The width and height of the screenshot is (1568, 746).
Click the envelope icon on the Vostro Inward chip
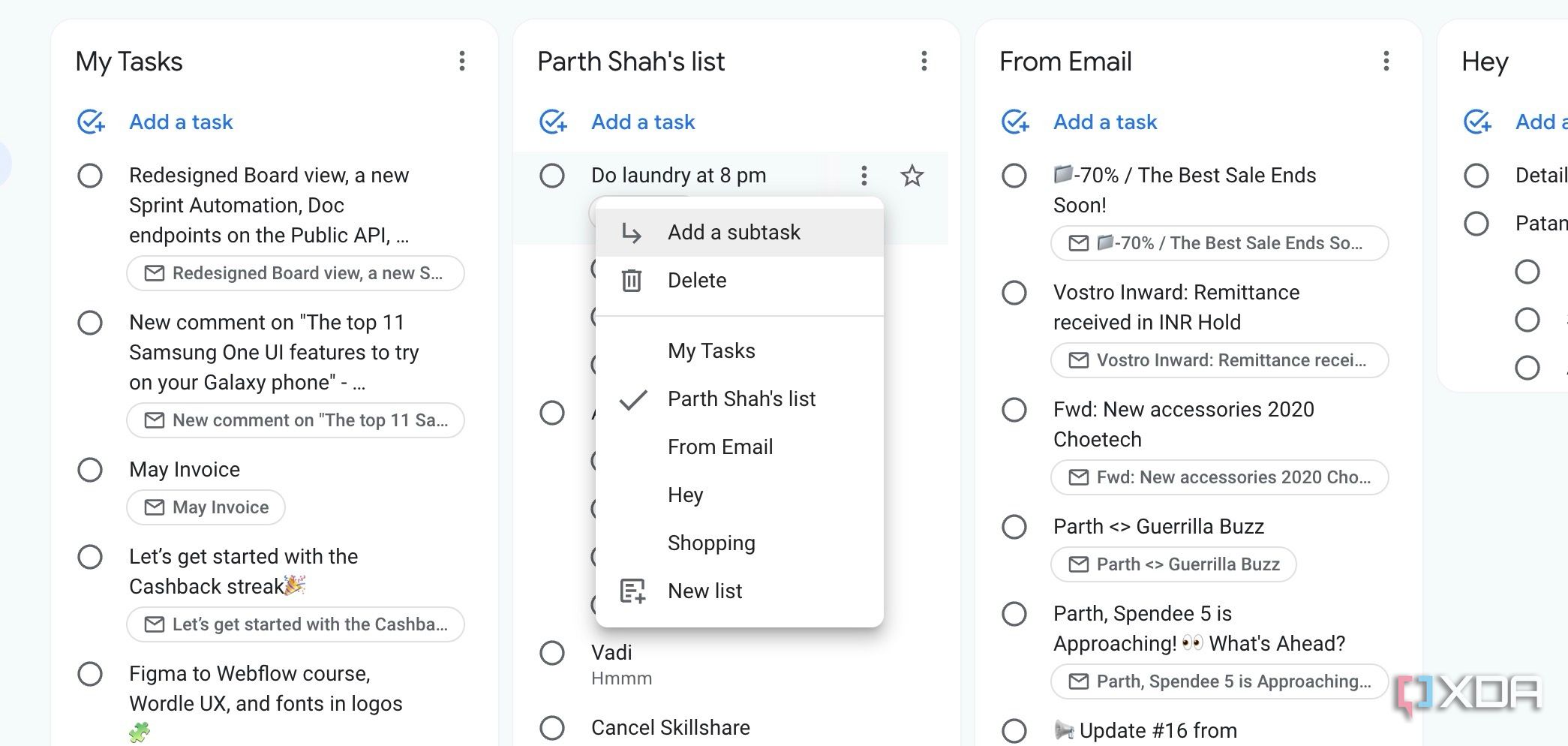click(x=1079, y=360)
